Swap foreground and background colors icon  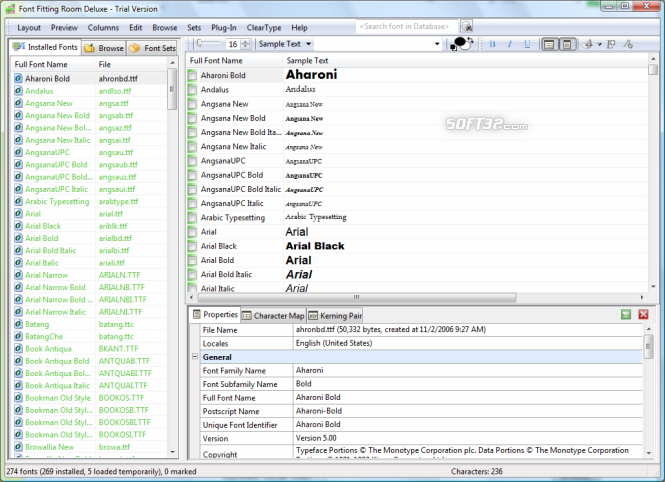(x=469, y=39)
